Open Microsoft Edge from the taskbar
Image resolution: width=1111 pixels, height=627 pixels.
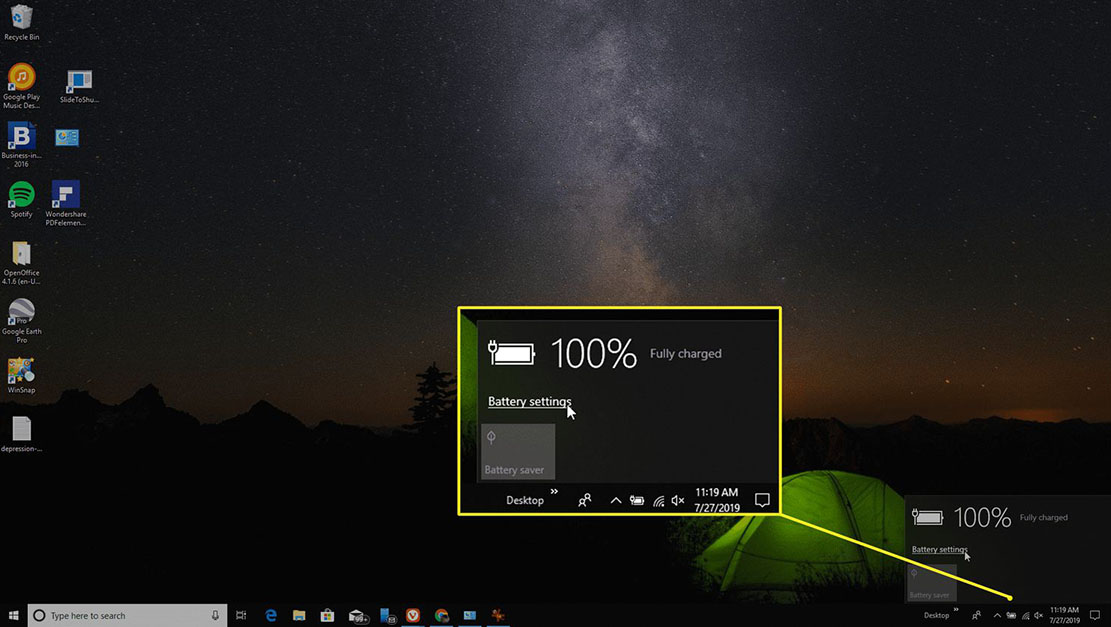click(x=271, y=615)
